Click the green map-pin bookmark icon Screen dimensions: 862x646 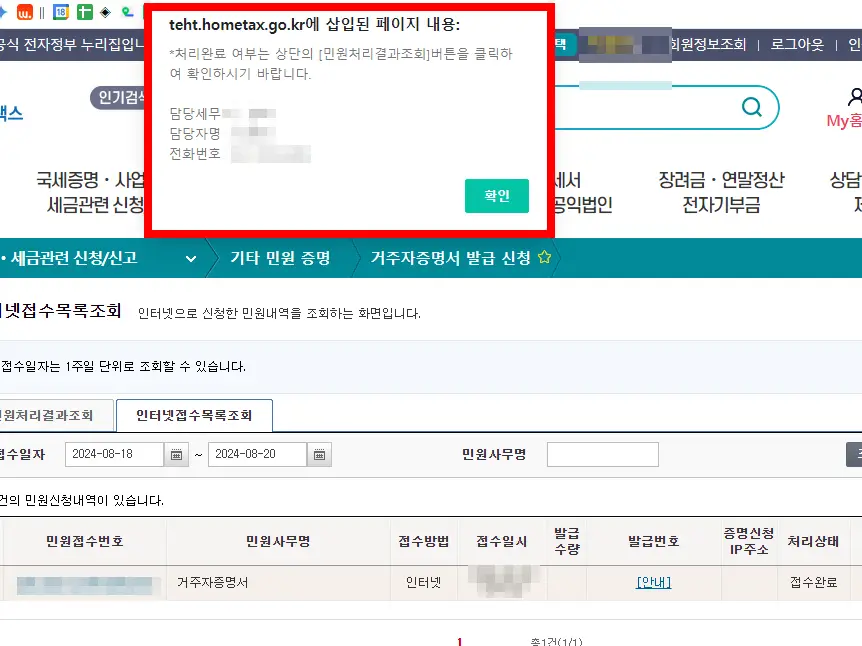[127, 12]
